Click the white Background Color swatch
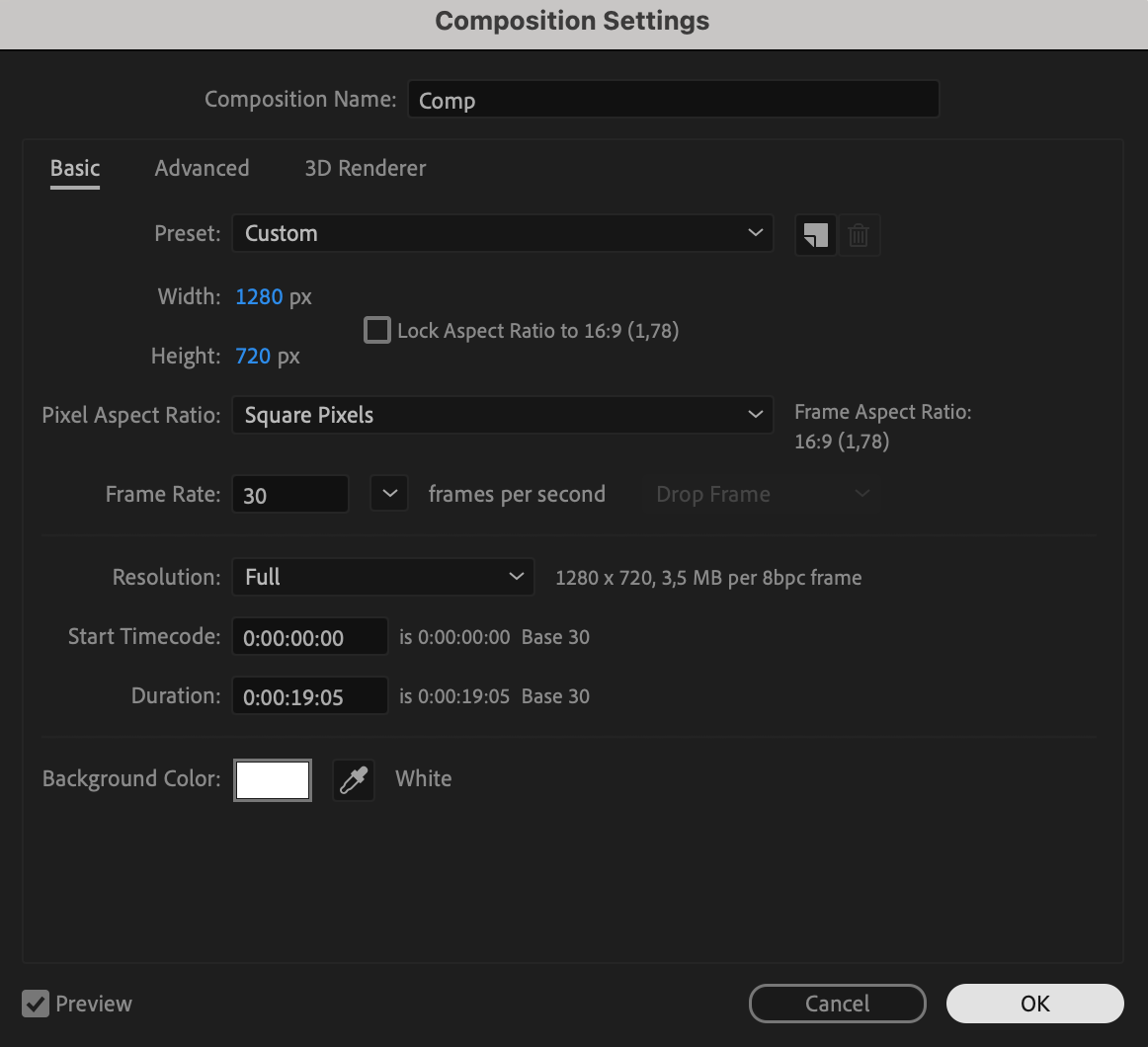 coord(273,779)
